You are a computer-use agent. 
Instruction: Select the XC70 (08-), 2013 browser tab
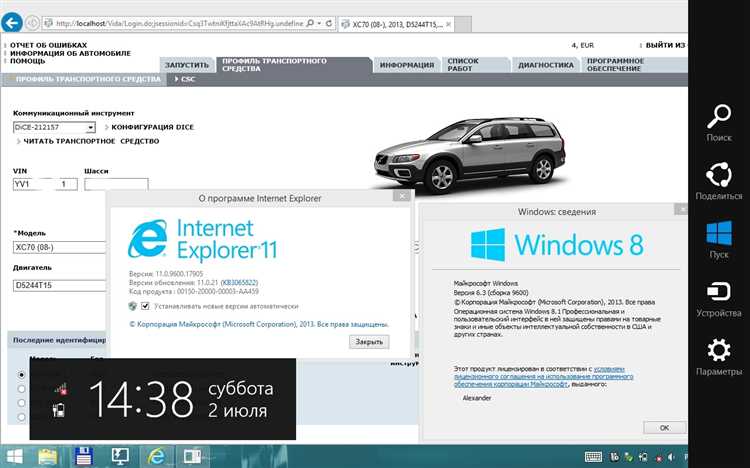[x=396, y=24]
